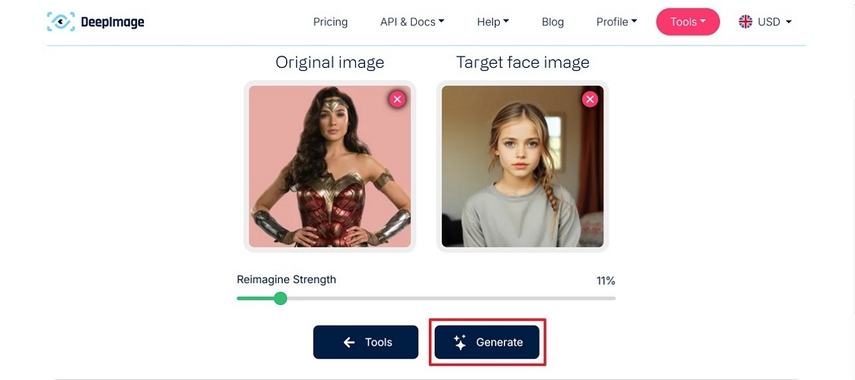Open the pink Tools menu button
The image size is (855, 380).
coord(688,22)
